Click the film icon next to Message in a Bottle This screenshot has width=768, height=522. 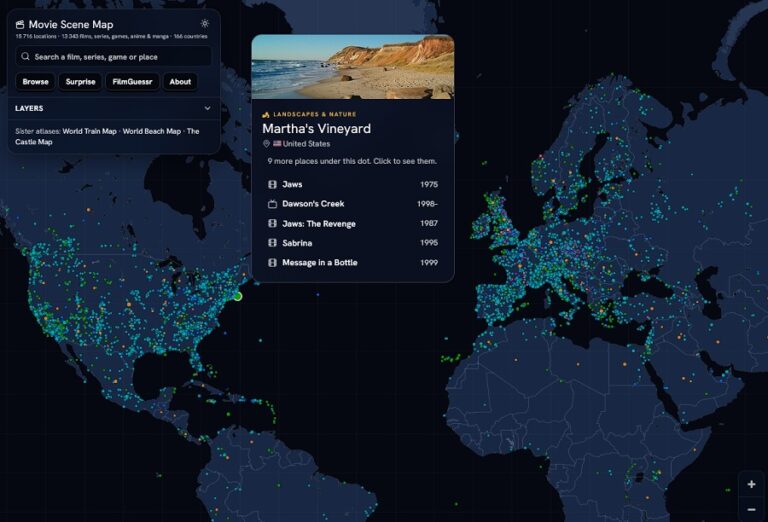coord(272,262)
